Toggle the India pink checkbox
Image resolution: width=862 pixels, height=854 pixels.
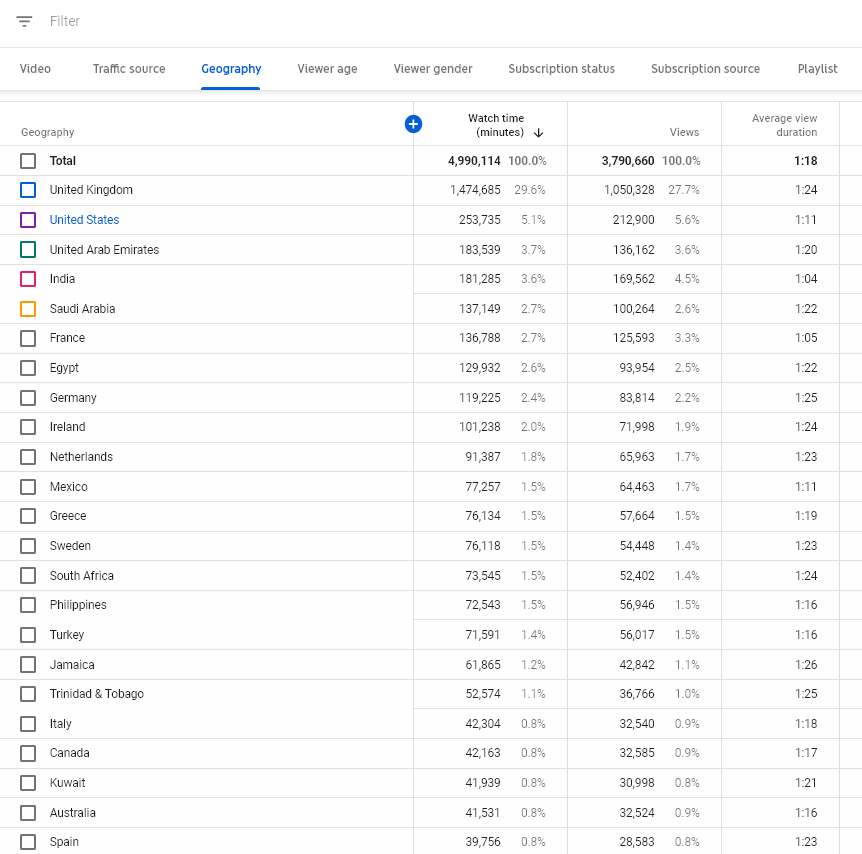point(28,279)
